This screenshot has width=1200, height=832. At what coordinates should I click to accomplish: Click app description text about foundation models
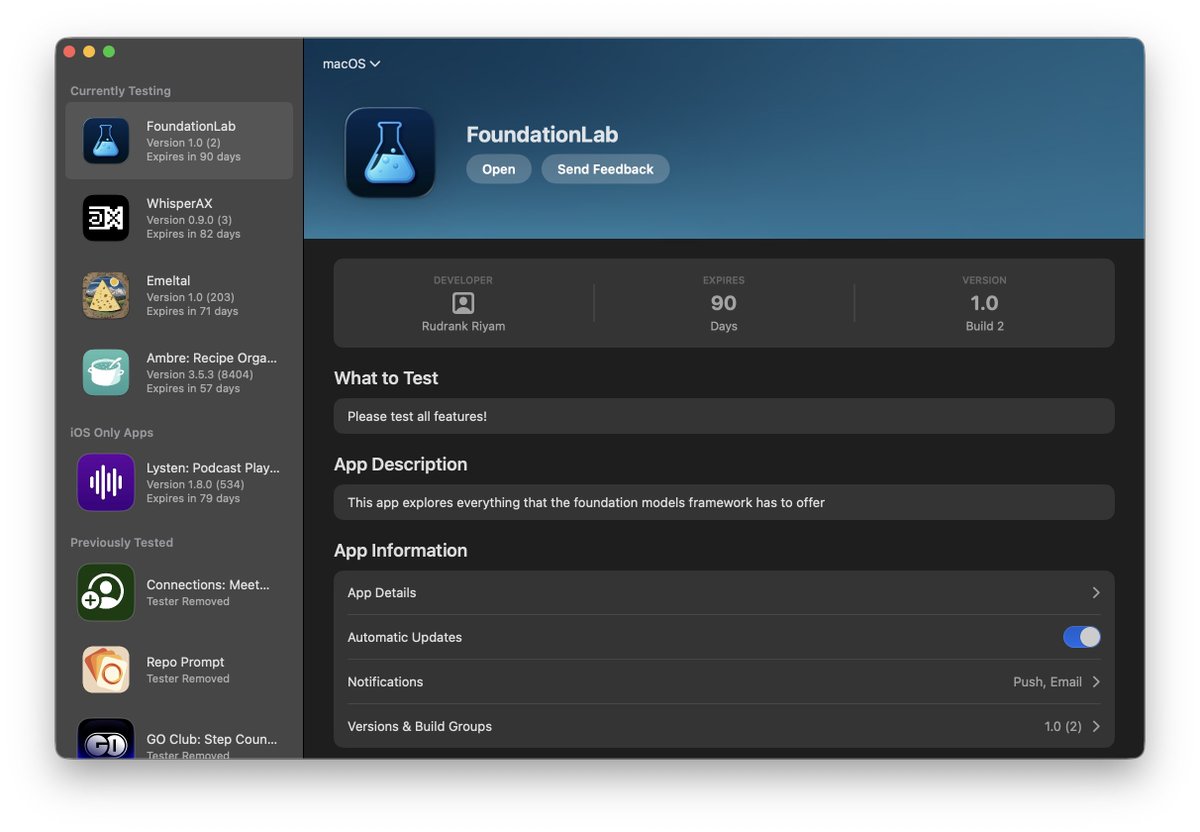[x=586, y=503]
